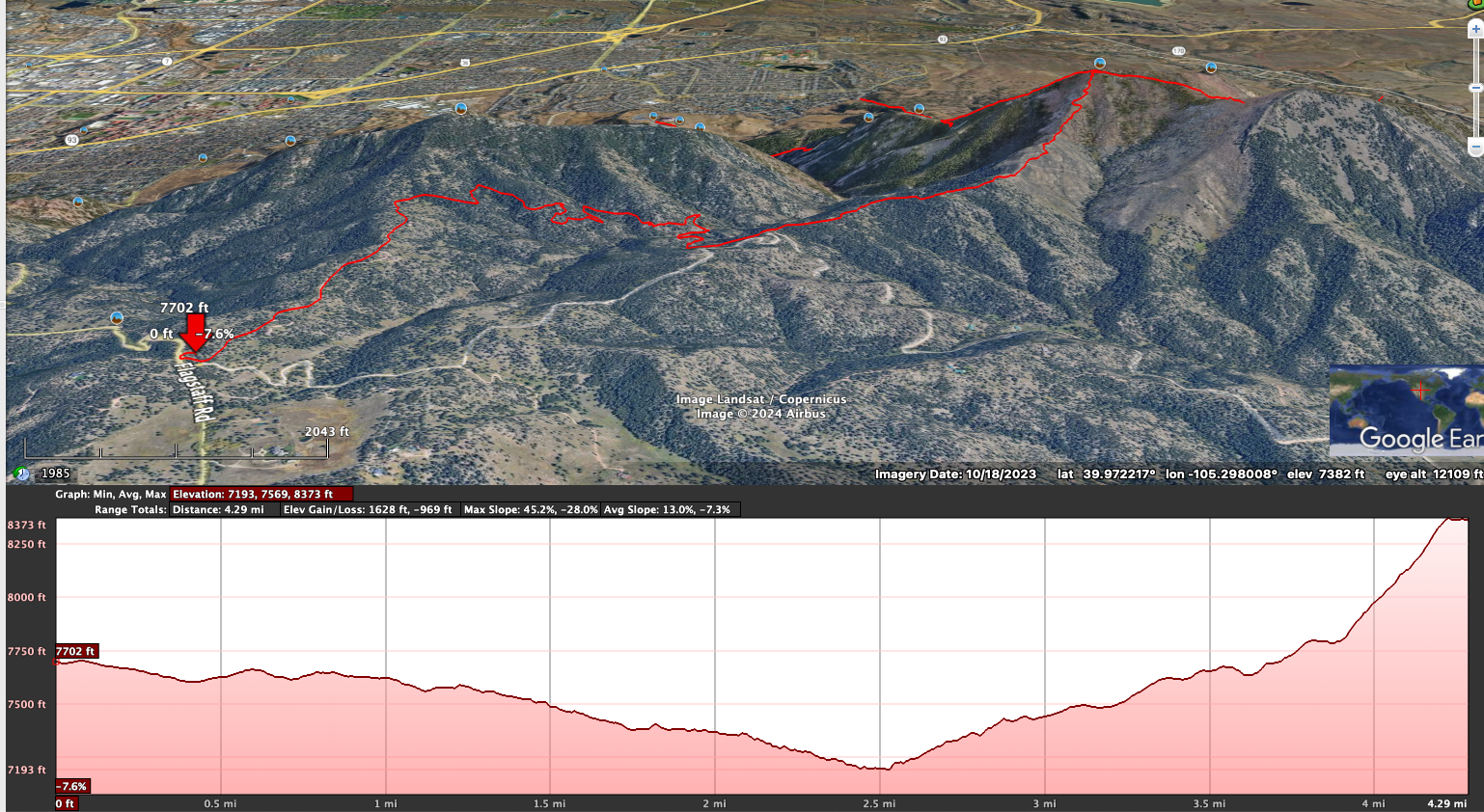Open the historical imagery clock icon
Viewport: 1484px width, 812px height.
pos(22,474)
